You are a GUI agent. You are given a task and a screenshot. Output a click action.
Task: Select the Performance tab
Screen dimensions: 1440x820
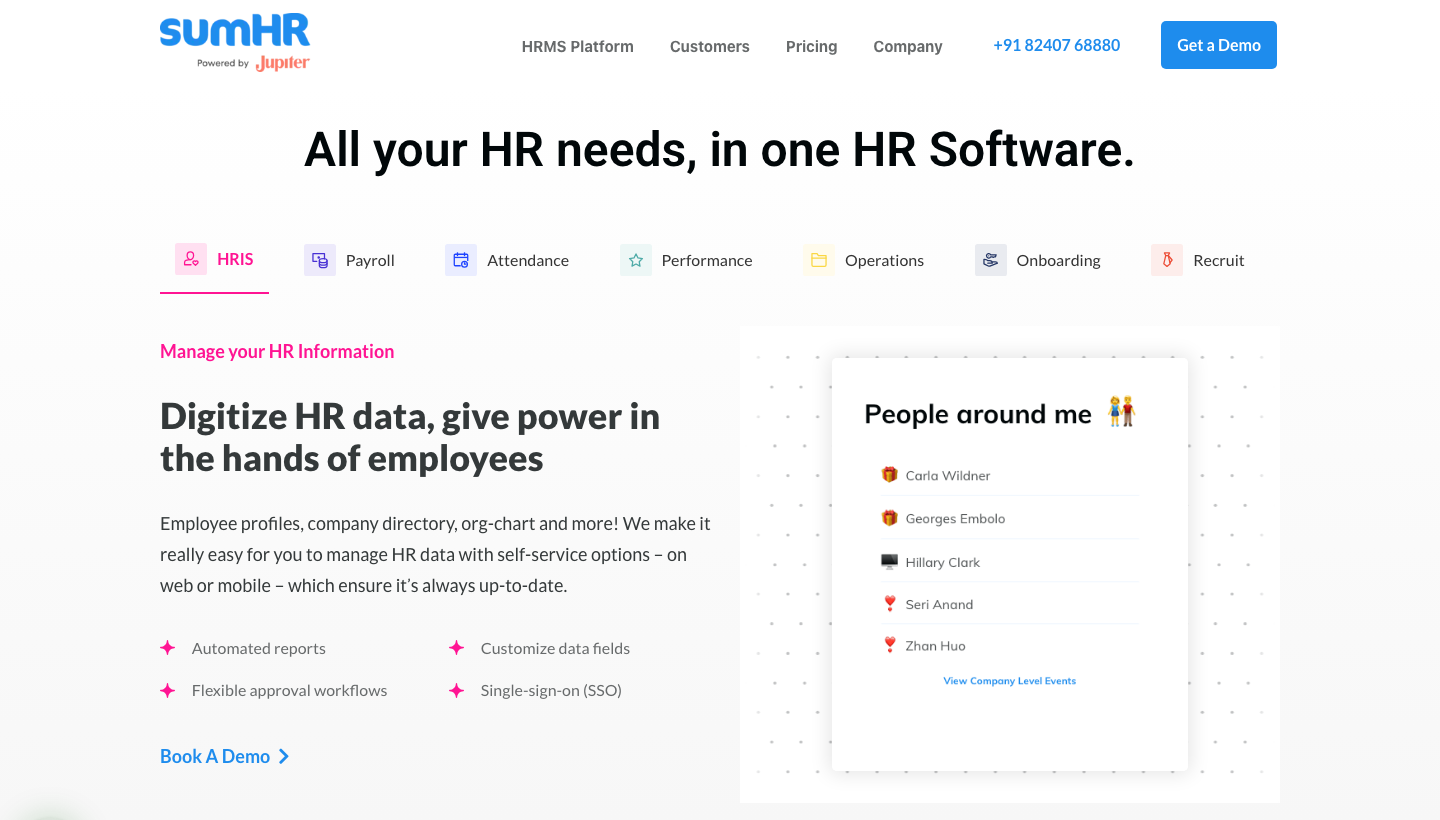pyautogui.click(x=686, y=260)
